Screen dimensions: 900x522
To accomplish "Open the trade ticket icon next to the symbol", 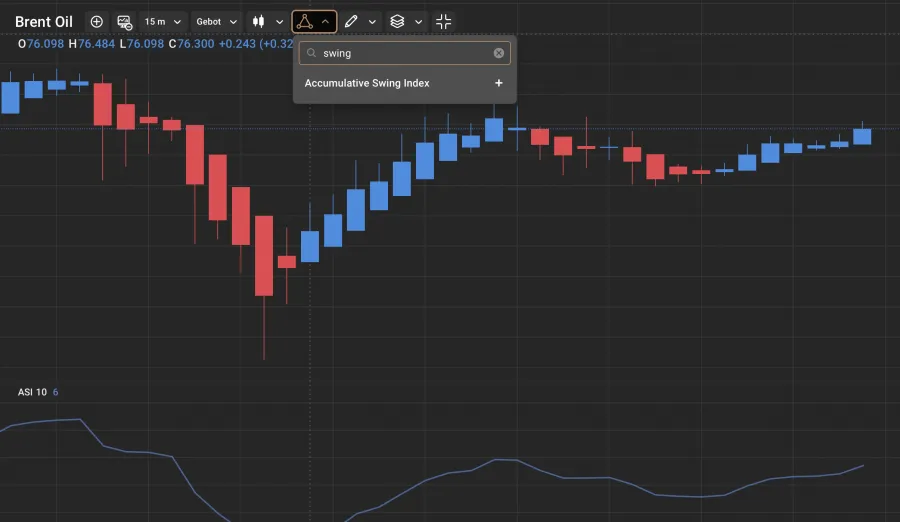I will tap(125, 22).
